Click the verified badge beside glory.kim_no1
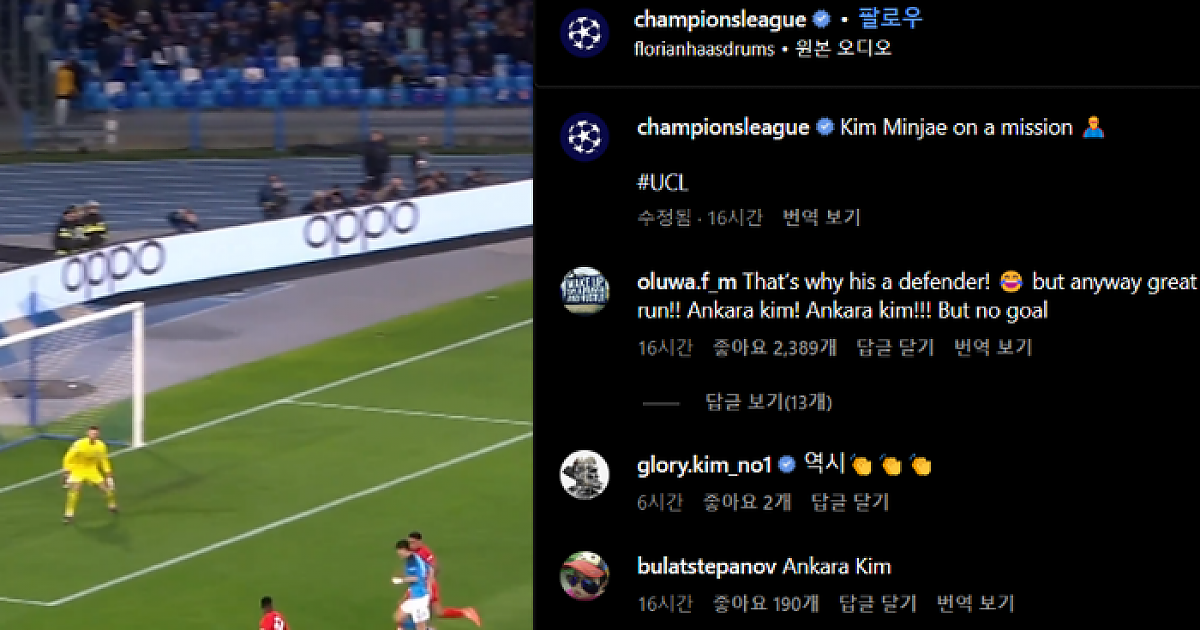 pyautogui.click(x=787, y=465)
